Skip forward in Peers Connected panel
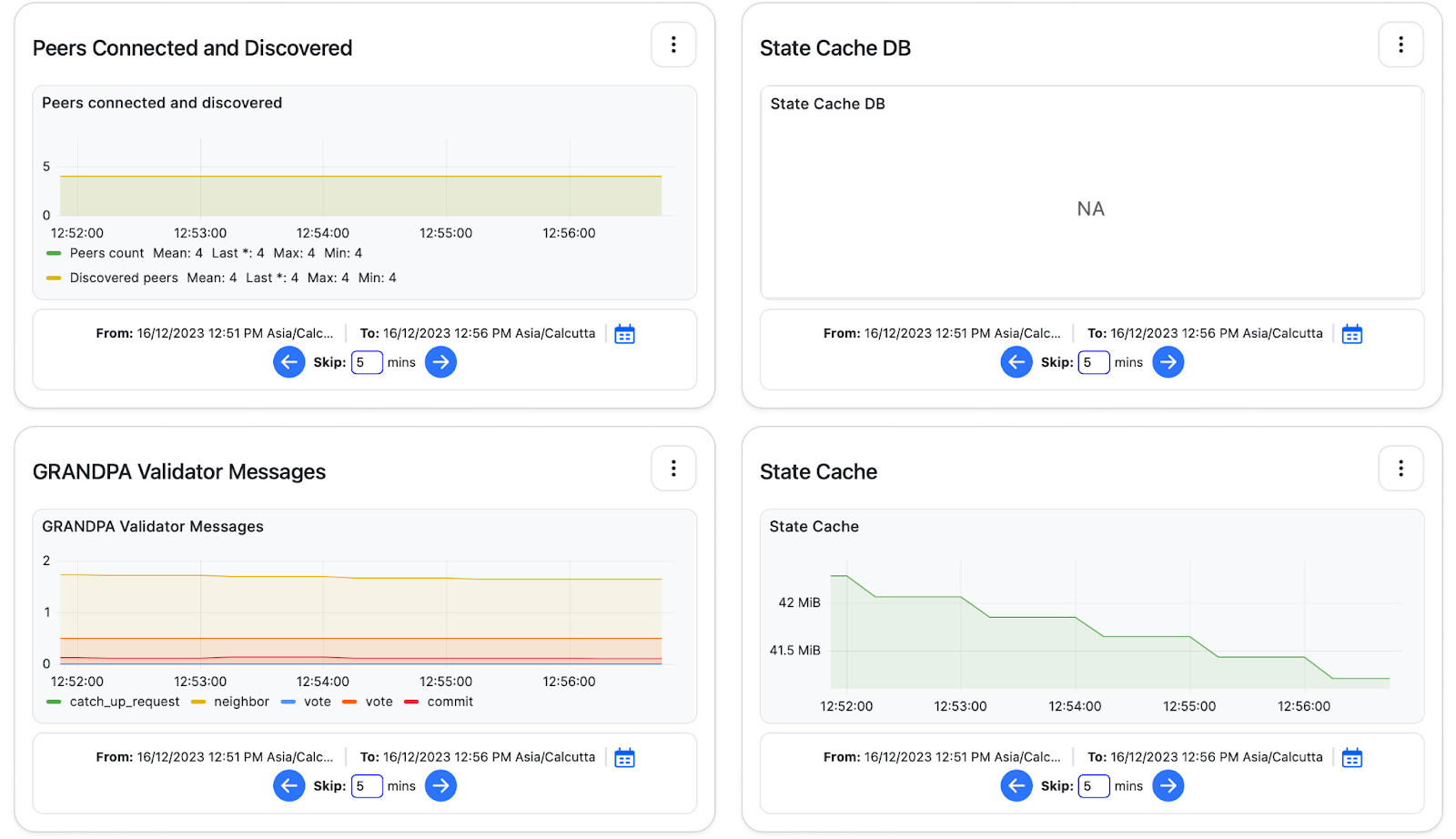 (x=440, y=362)
